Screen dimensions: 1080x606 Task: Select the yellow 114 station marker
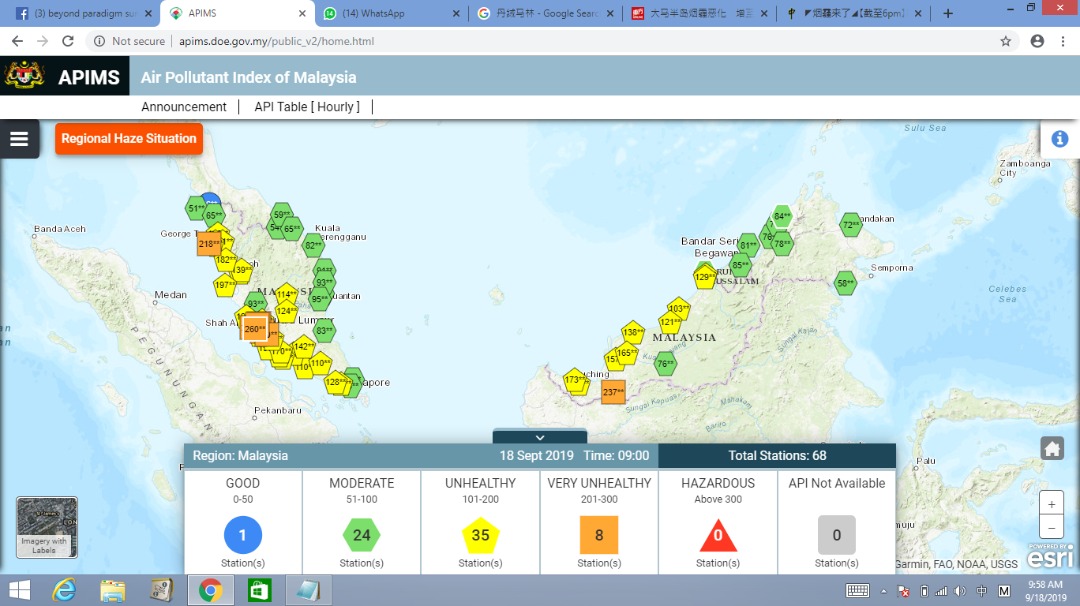tap(287, 294)
